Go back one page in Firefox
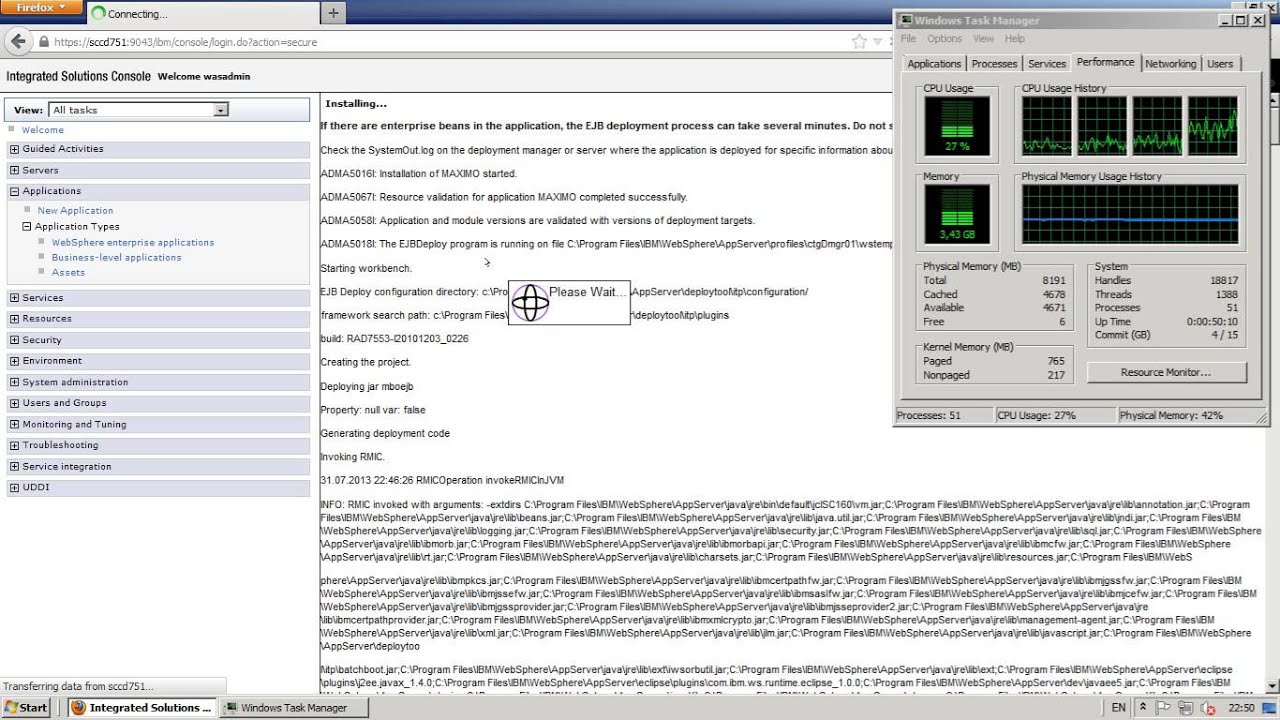Image resolution: width=1280 pixels, height=720 pixels. click(x=17, y=42)
